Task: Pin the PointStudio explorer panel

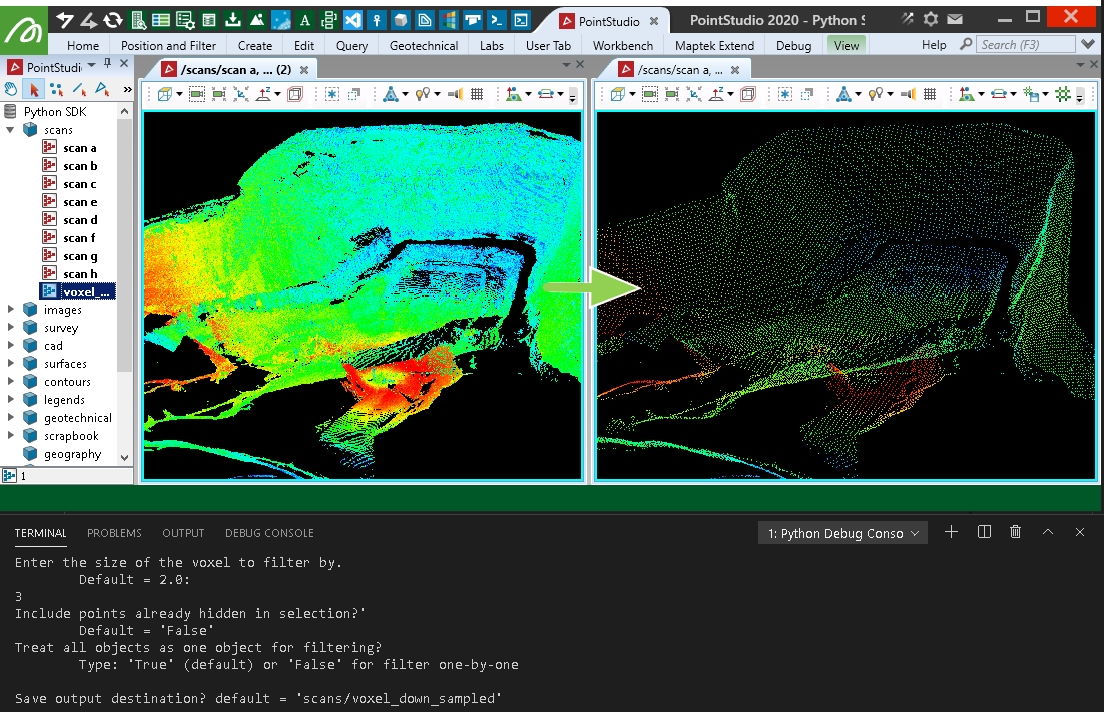Action: (x=107, y=64)
